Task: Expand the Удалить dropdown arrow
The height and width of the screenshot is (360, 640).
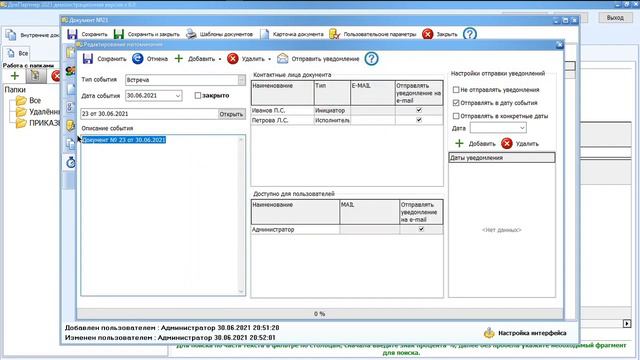Action: pos(269,59)
